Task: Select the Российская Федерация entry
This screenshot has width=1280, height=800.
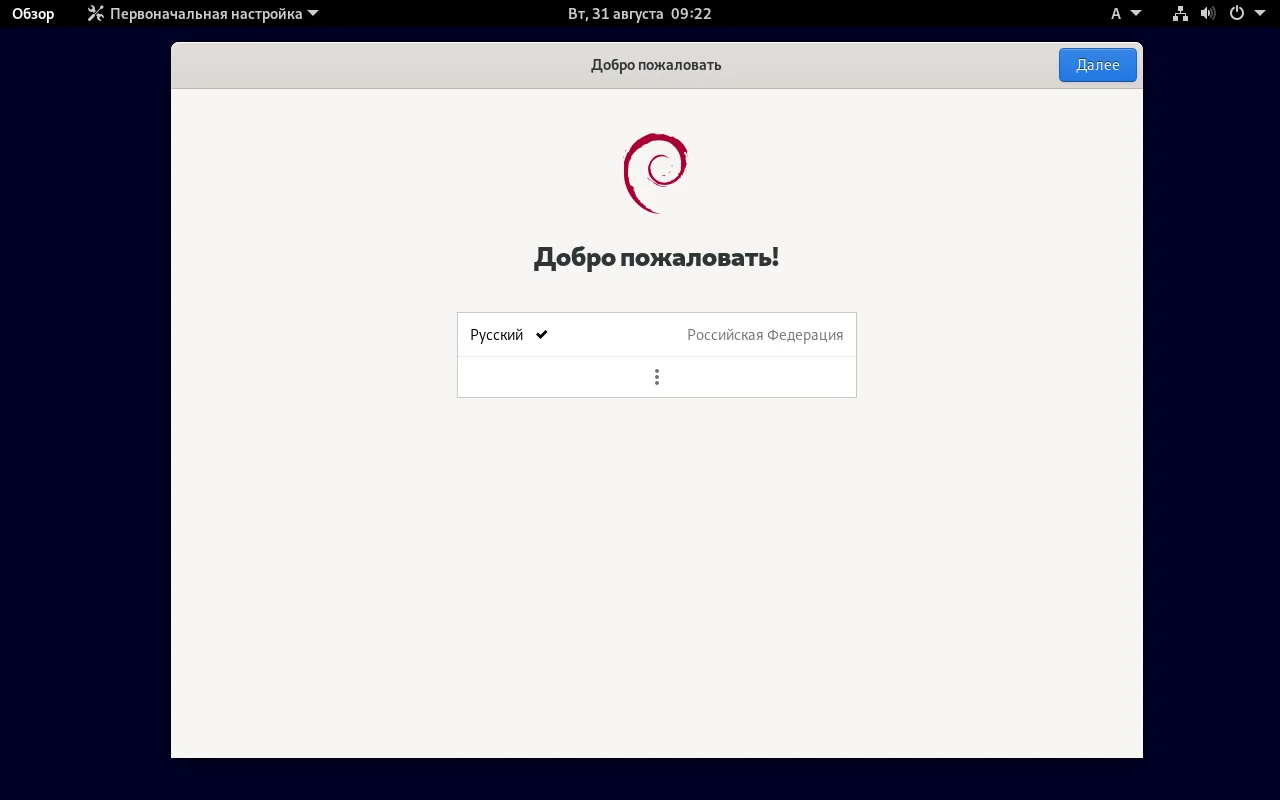Action: pyautogui.click(x=765, y=334)
